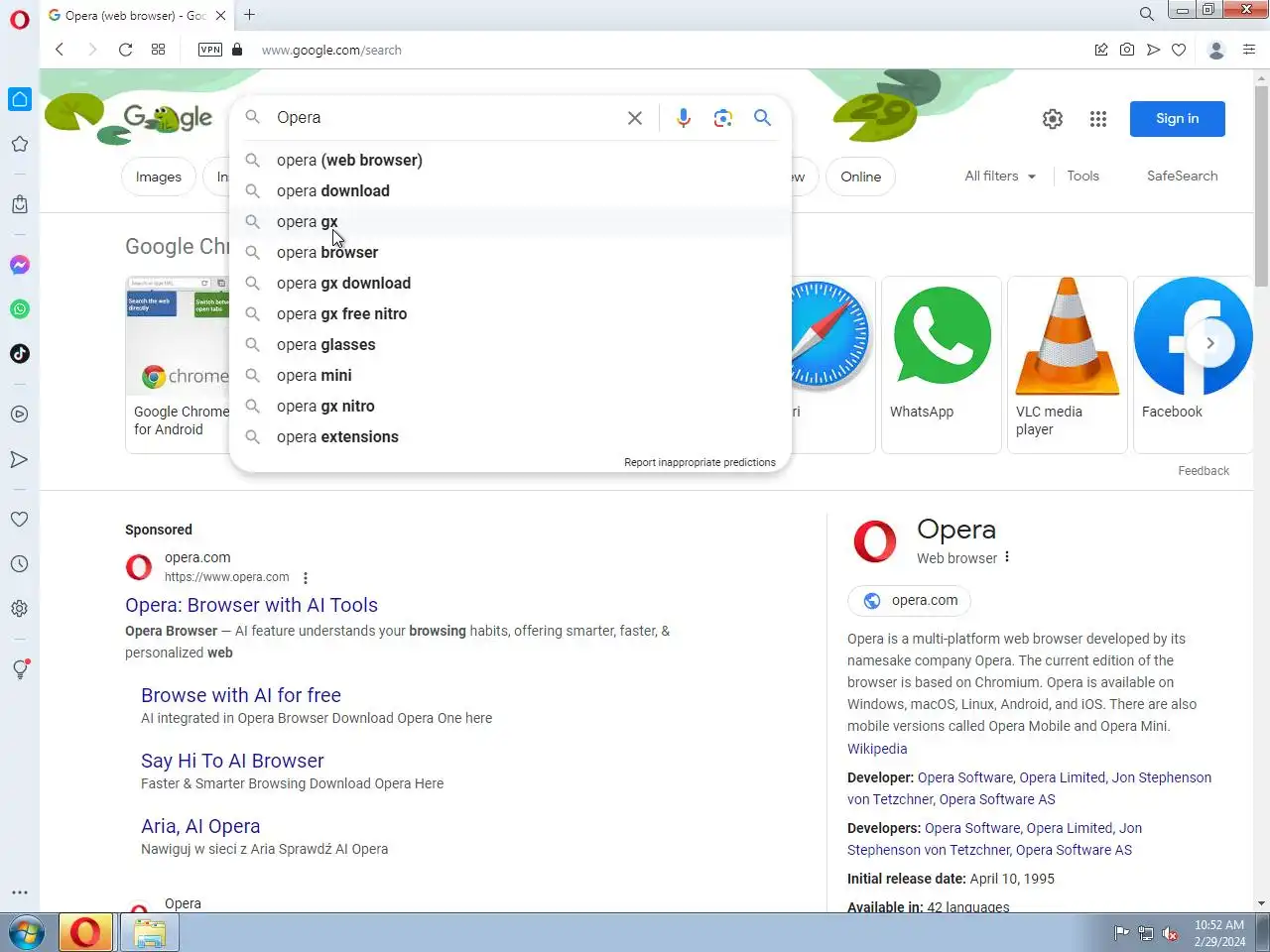Clear the search box text
The width and height of the screenshot is (1270, 952).
(x=635, y=118)
